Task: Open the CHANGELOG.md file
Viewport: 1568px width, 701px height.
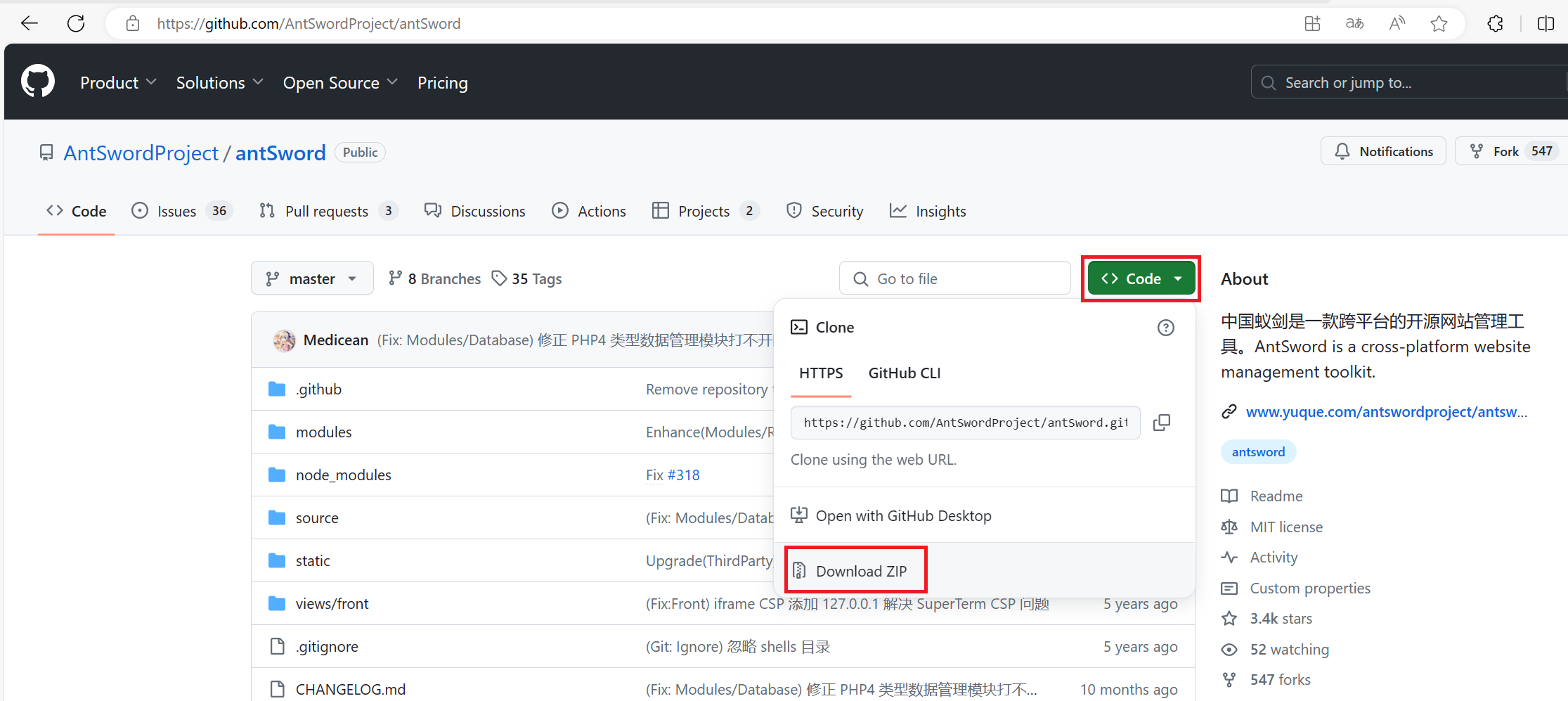Action: (x=351, y=689)
